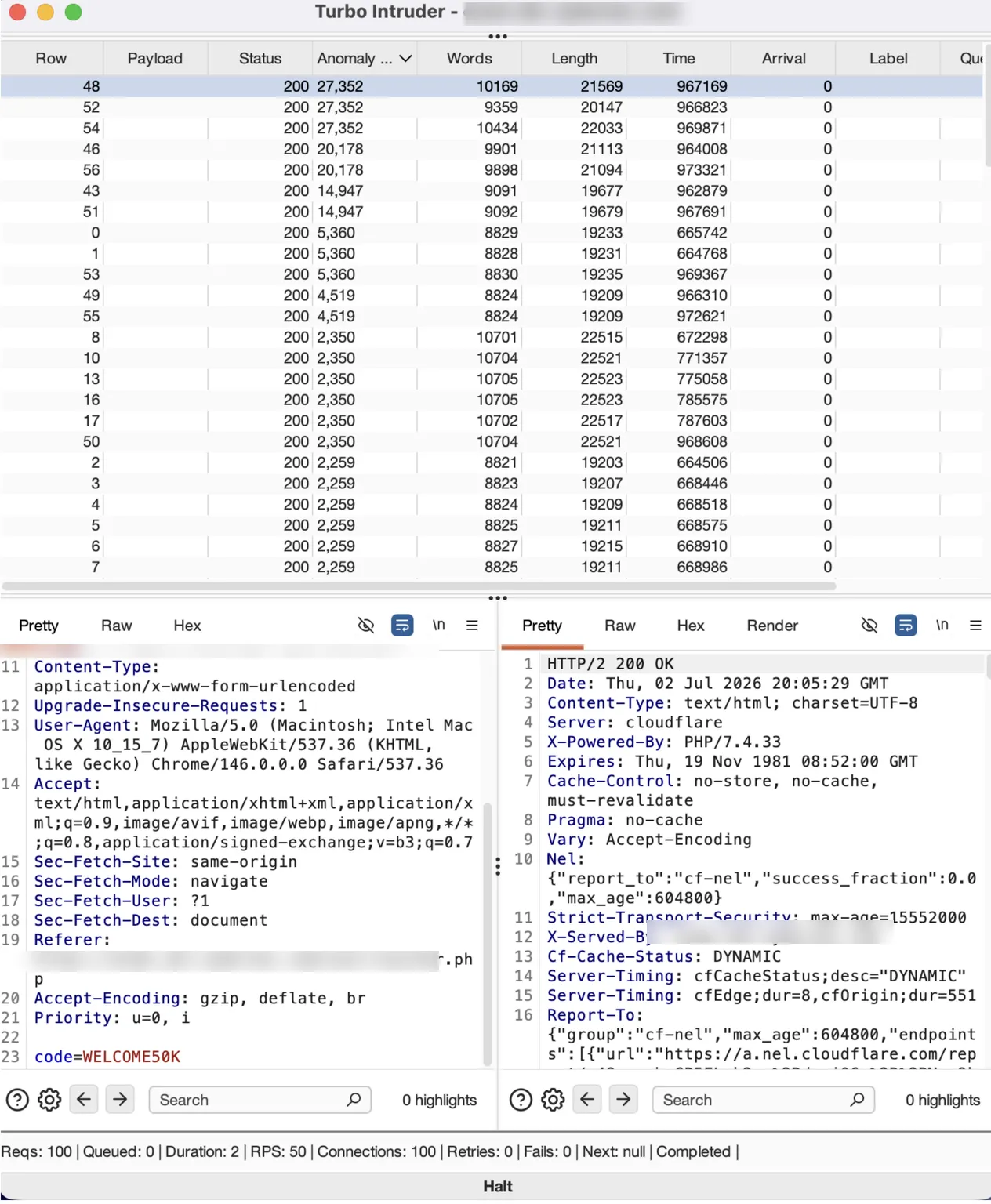Click response search magnifier icon

[x=858, y=1100]
